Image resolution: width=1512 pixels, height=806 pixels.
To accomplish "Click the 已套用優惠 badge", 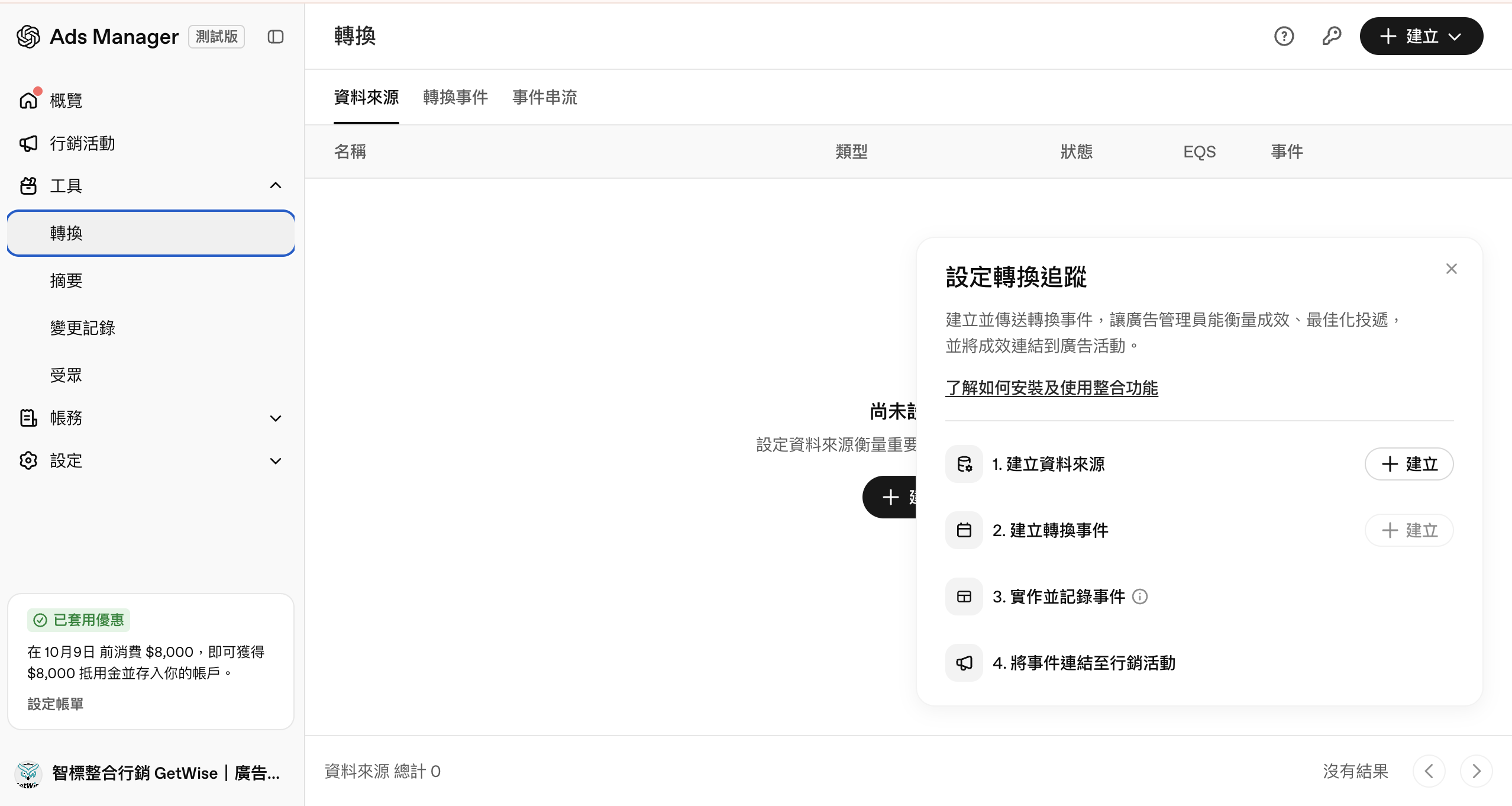I will [x=79, y=620].
